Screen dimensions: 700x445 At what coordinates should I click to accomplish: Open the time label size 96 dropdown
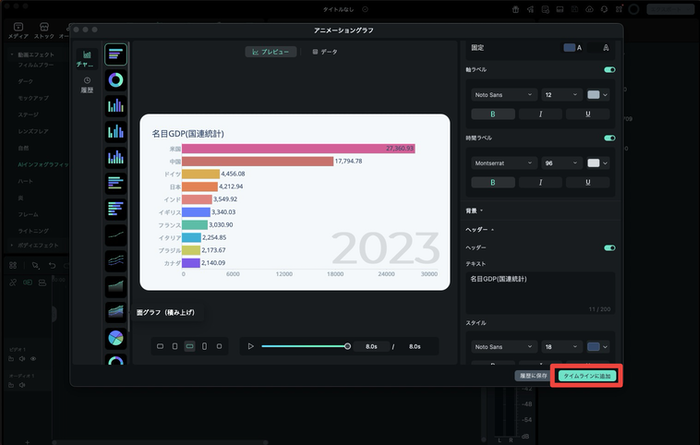(560, 162)
